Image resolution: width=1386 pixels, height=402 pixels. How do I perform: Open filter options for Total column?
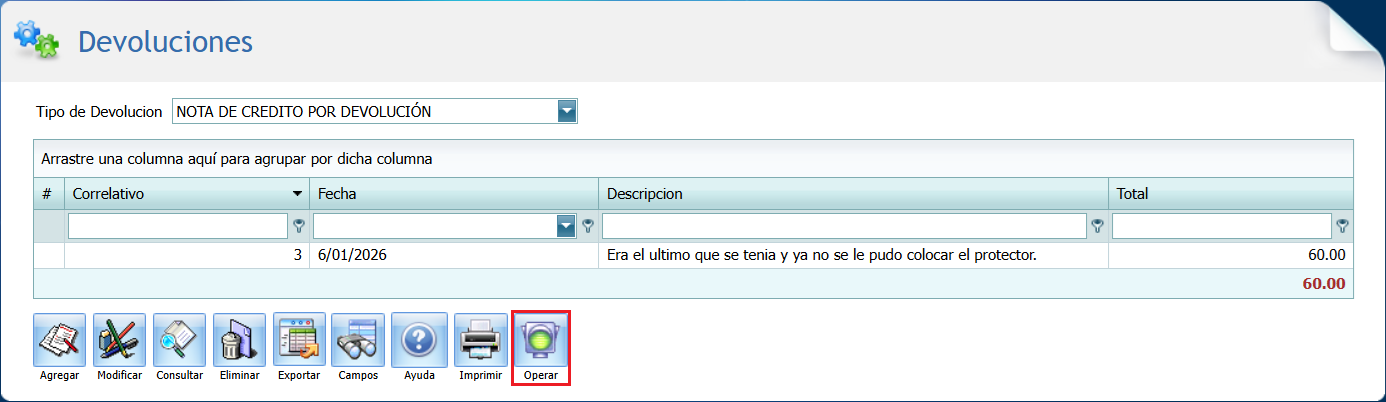click(1342, 226)
